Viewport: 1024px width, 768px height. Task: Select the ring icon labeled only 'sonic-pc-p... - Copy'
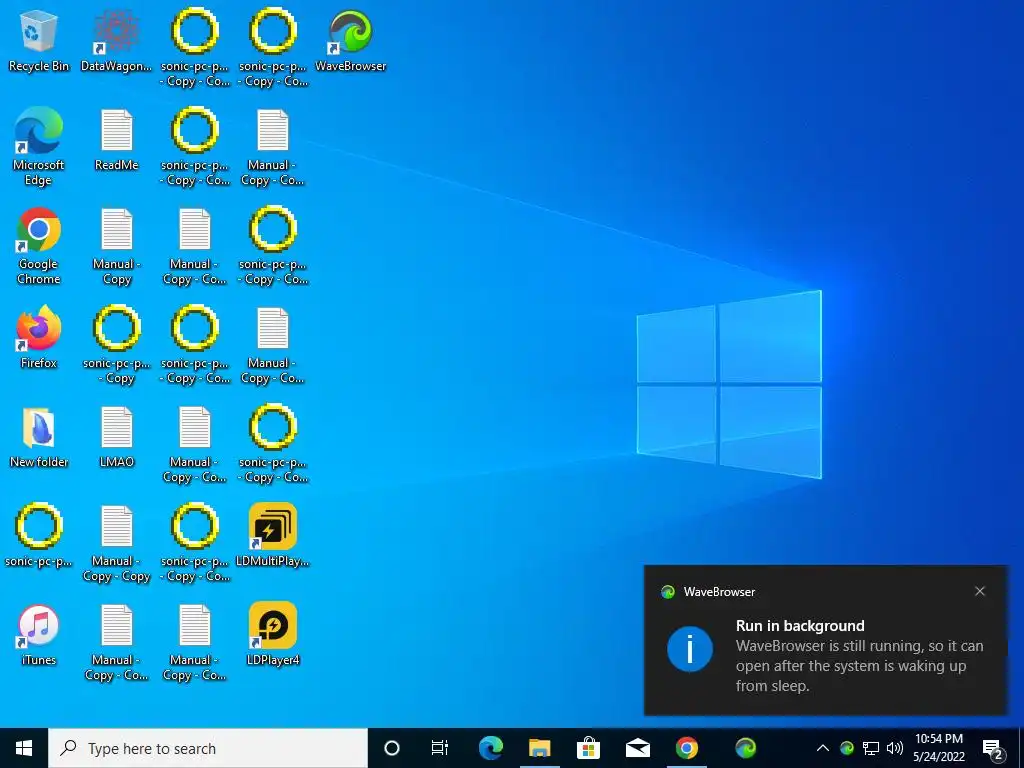click(x=116, y=345)
